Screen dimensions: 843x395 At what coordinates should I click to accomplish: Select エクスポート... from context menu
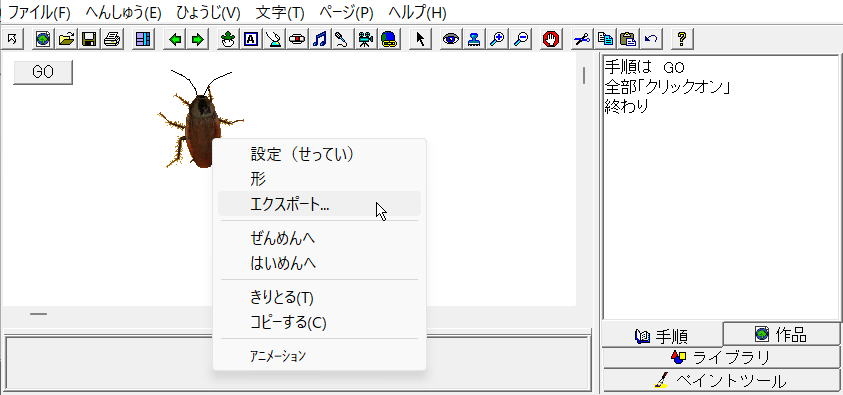319,204
